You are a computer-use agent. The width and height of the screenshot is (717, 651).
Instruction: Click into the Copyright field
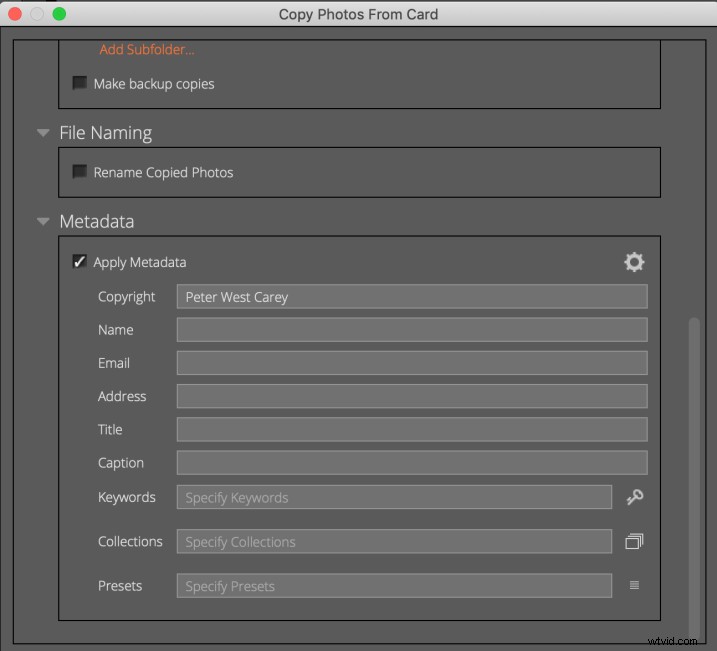(411, 296)
